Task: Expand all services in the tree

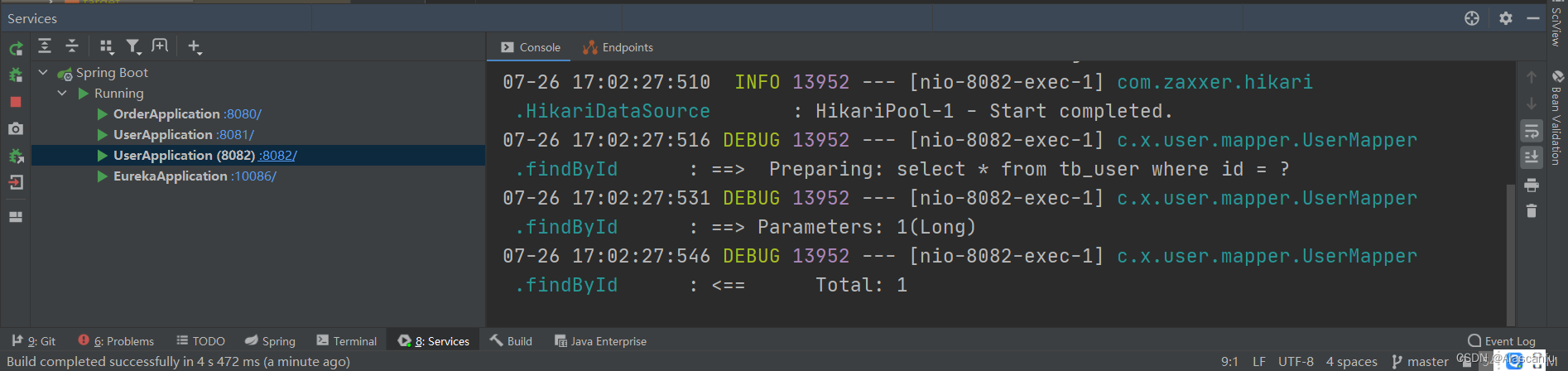Action: point(45,46)
